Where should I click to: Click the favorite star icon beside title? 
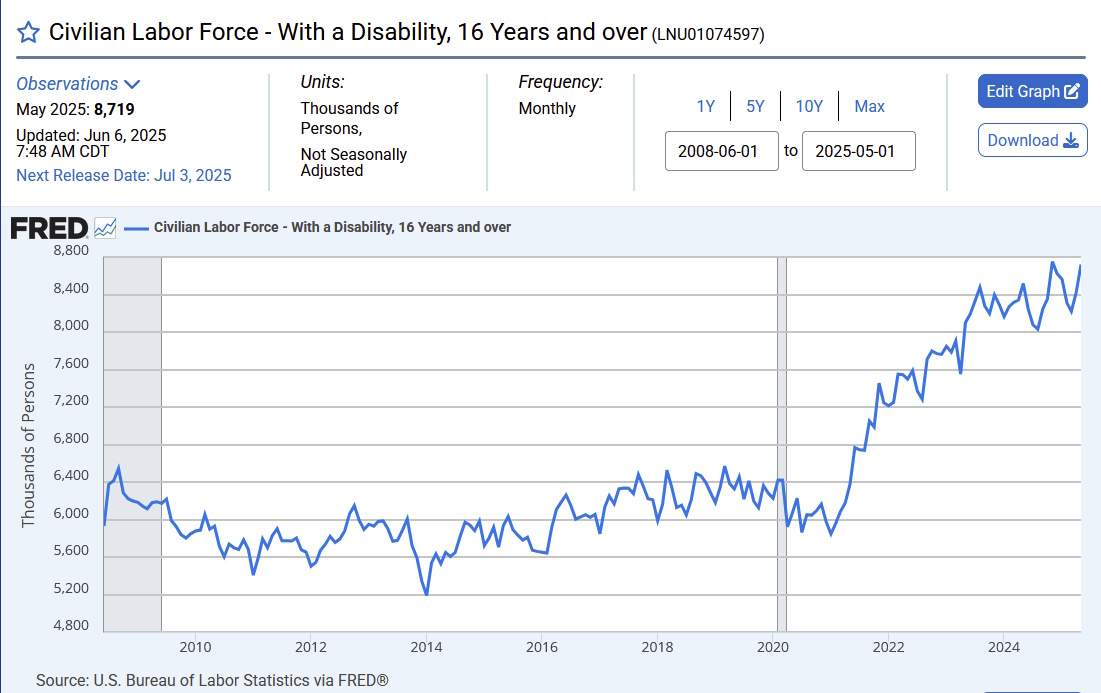pyautogui.click(x=28, y=32)
